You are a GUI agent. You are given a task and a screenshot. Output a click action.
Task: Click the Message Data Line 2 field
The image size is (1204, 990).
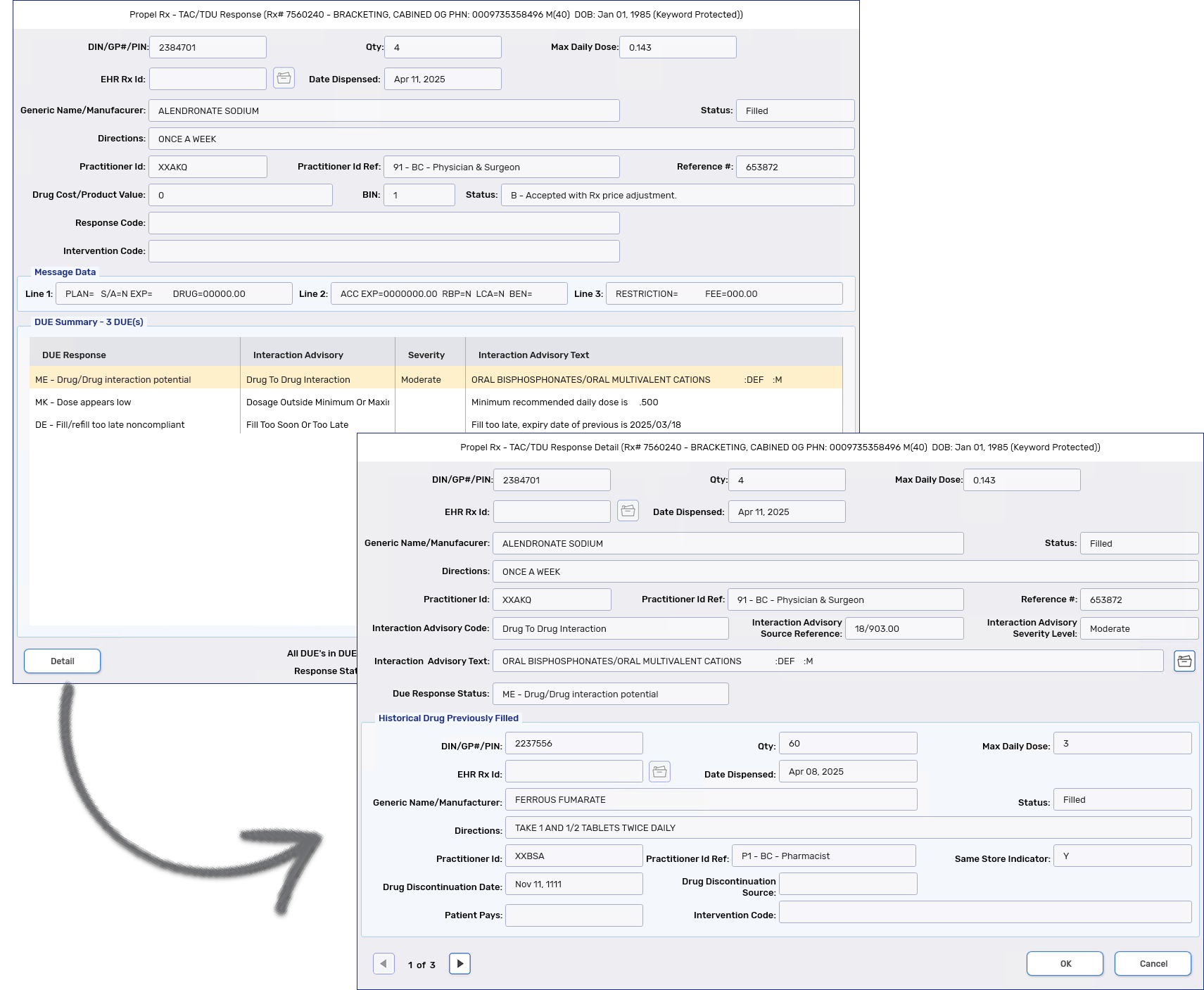coord(449,293)
